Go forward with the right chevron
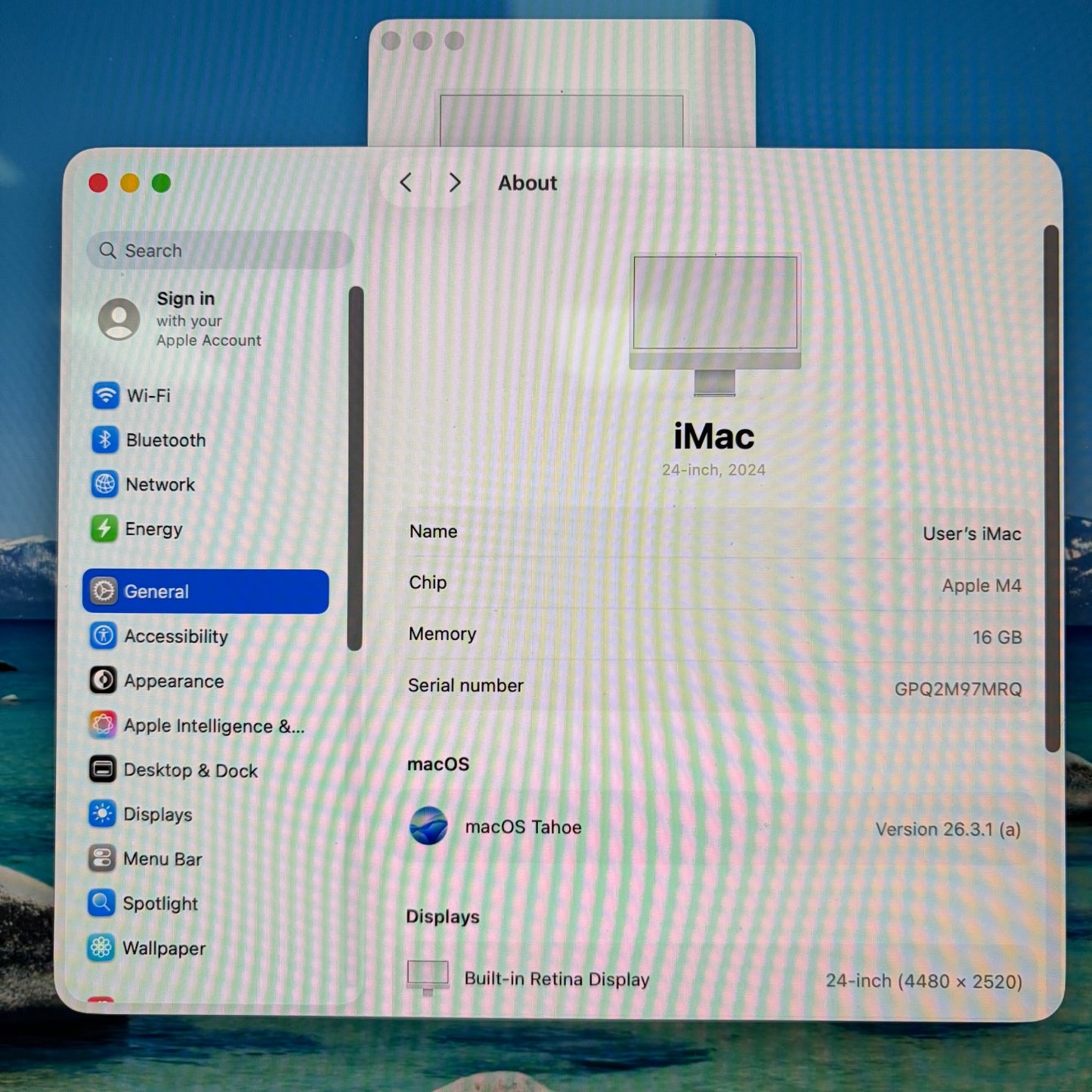The image size is (1092, 1092). (454, 183)
